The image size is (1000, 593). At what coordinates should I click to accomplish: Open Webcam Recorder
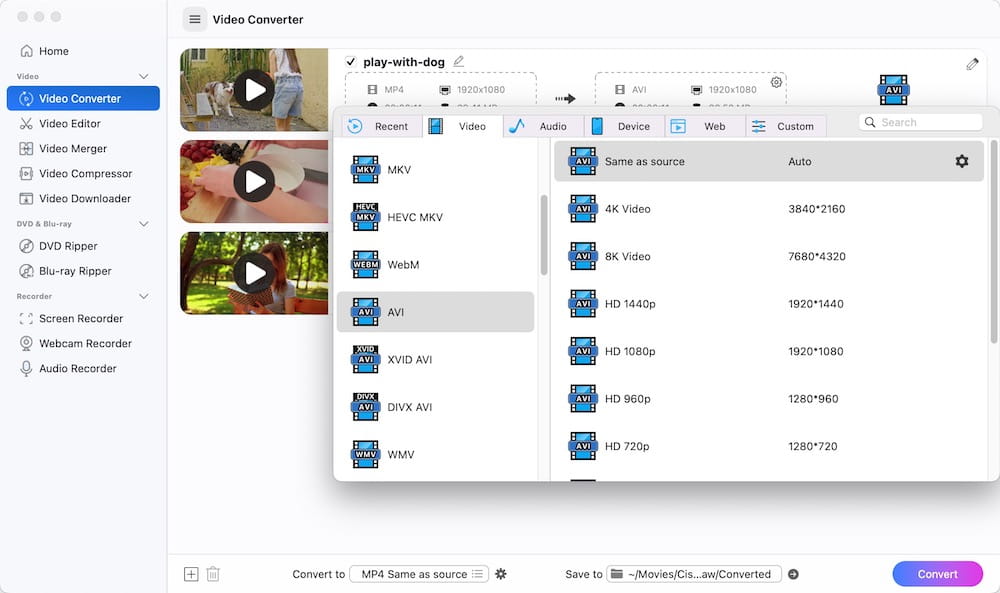85,343
